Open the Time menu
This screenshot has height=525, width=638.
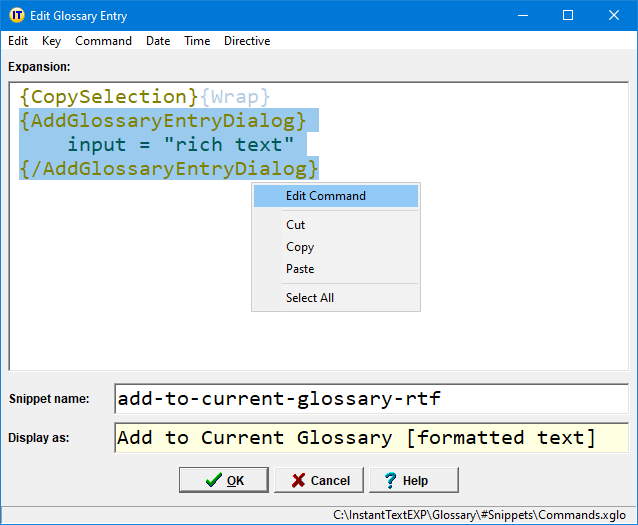[197, 41]
